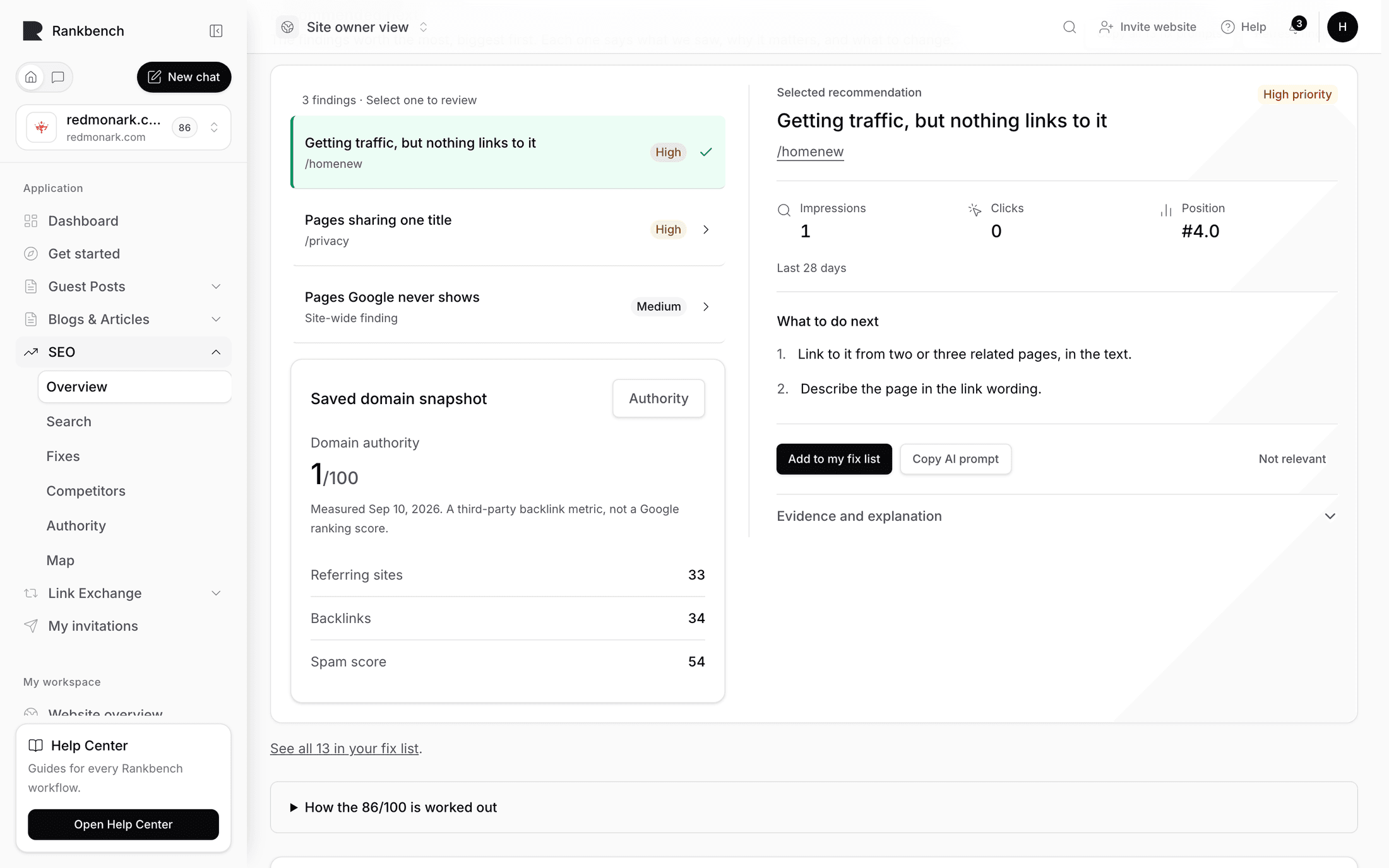Select Pages sharing one title finding
The image size is (1389, 868).
click(x=508, y=230)
